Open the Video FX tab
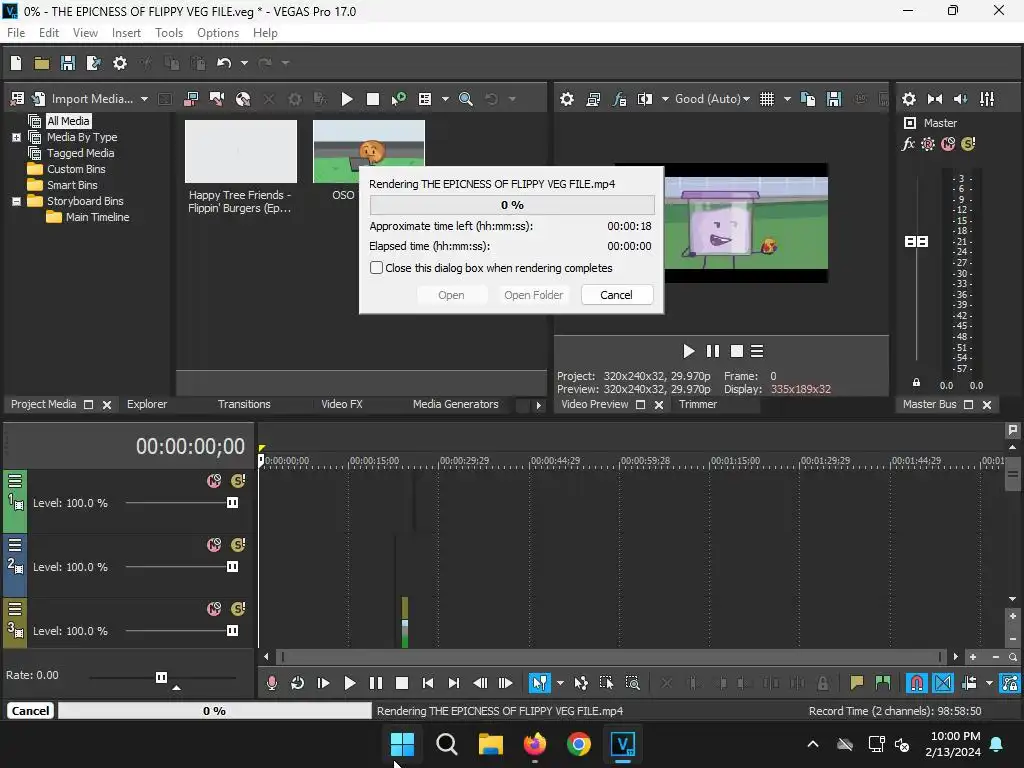This screenshot has height=768, width=1024. pos(342,404)
